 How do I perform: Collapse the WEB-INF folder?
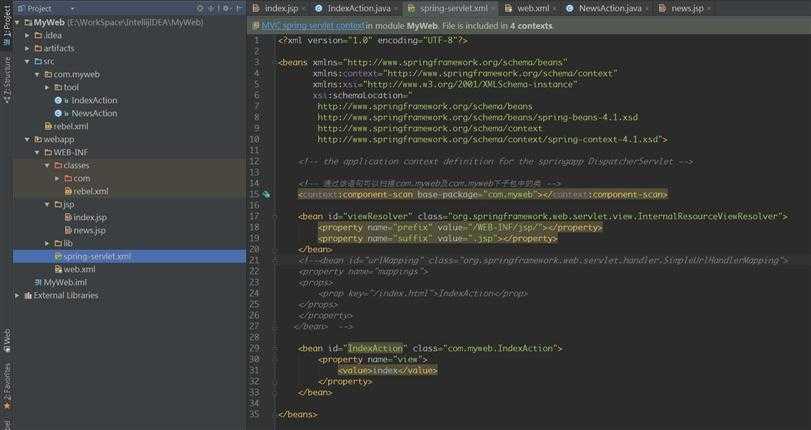pos(37,153)
